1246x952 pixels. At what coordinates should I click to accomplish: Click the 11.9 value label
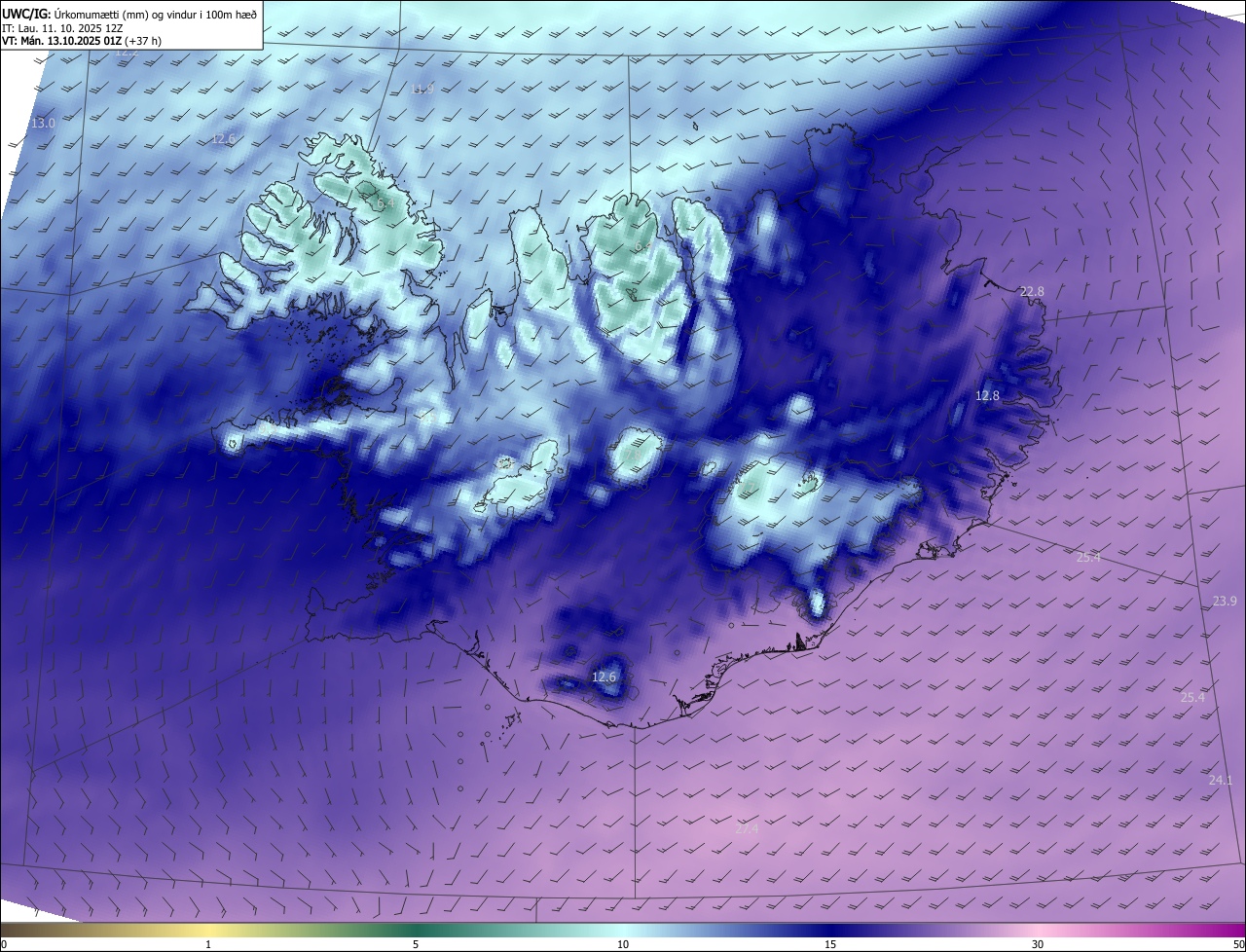point(422,89)
